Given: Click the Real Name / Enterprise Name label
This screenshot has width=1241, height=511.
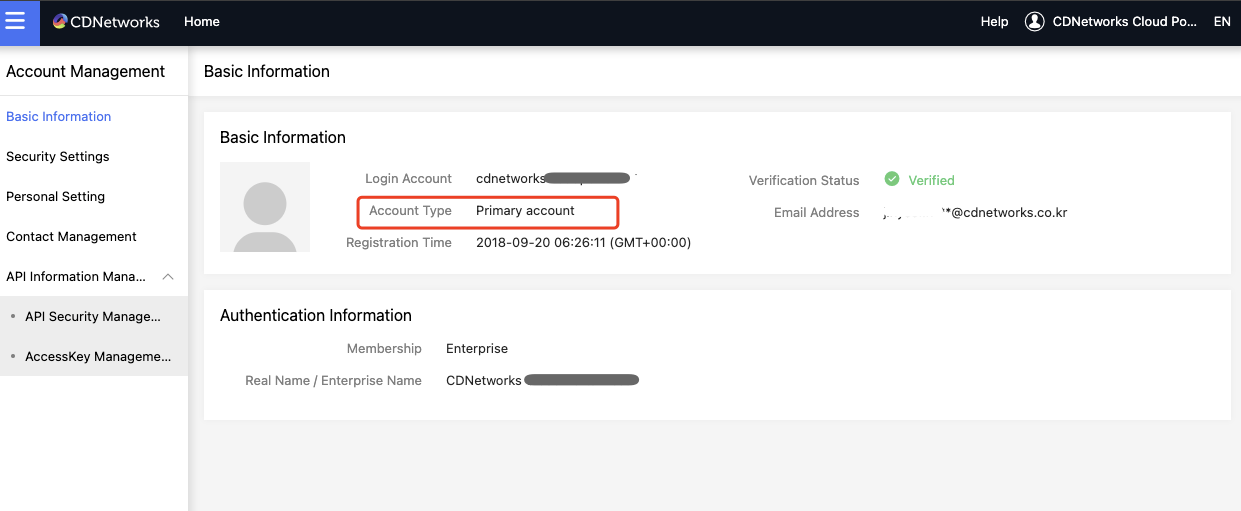Looking at the screenshot, I should click(x=333, y=381).
